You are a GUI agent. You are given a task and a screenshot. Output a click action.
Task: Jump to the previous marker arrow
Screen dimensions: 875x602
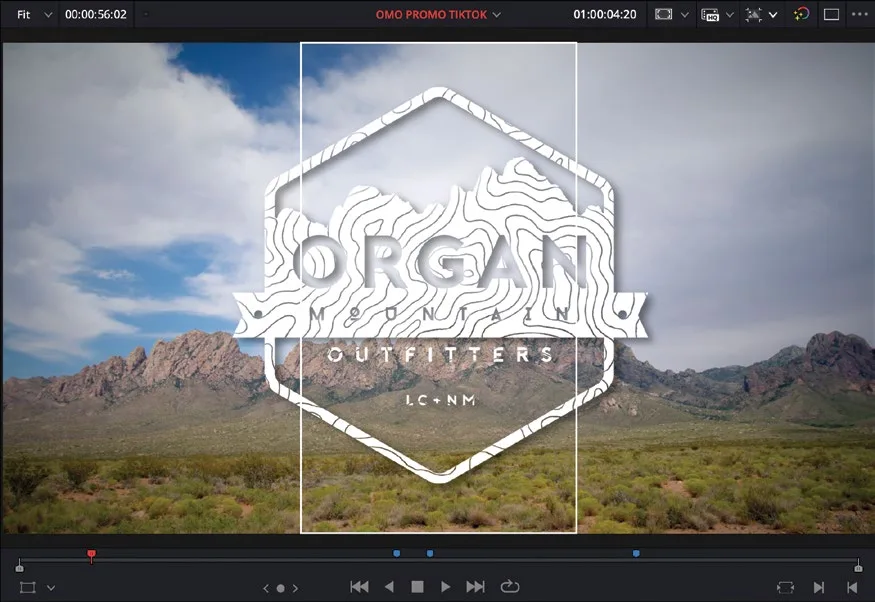(266, 588)
